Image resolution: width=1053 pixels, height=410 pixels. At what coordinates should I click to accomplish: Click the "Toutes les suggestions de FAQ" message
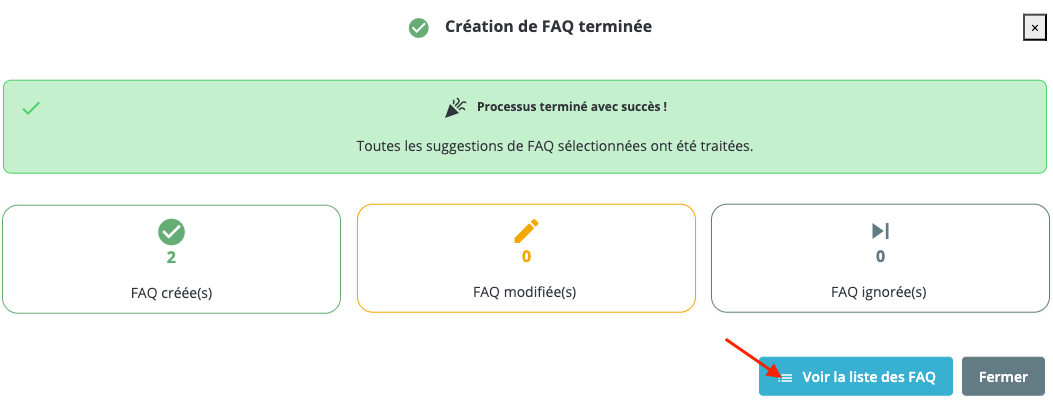coord(554,146)
